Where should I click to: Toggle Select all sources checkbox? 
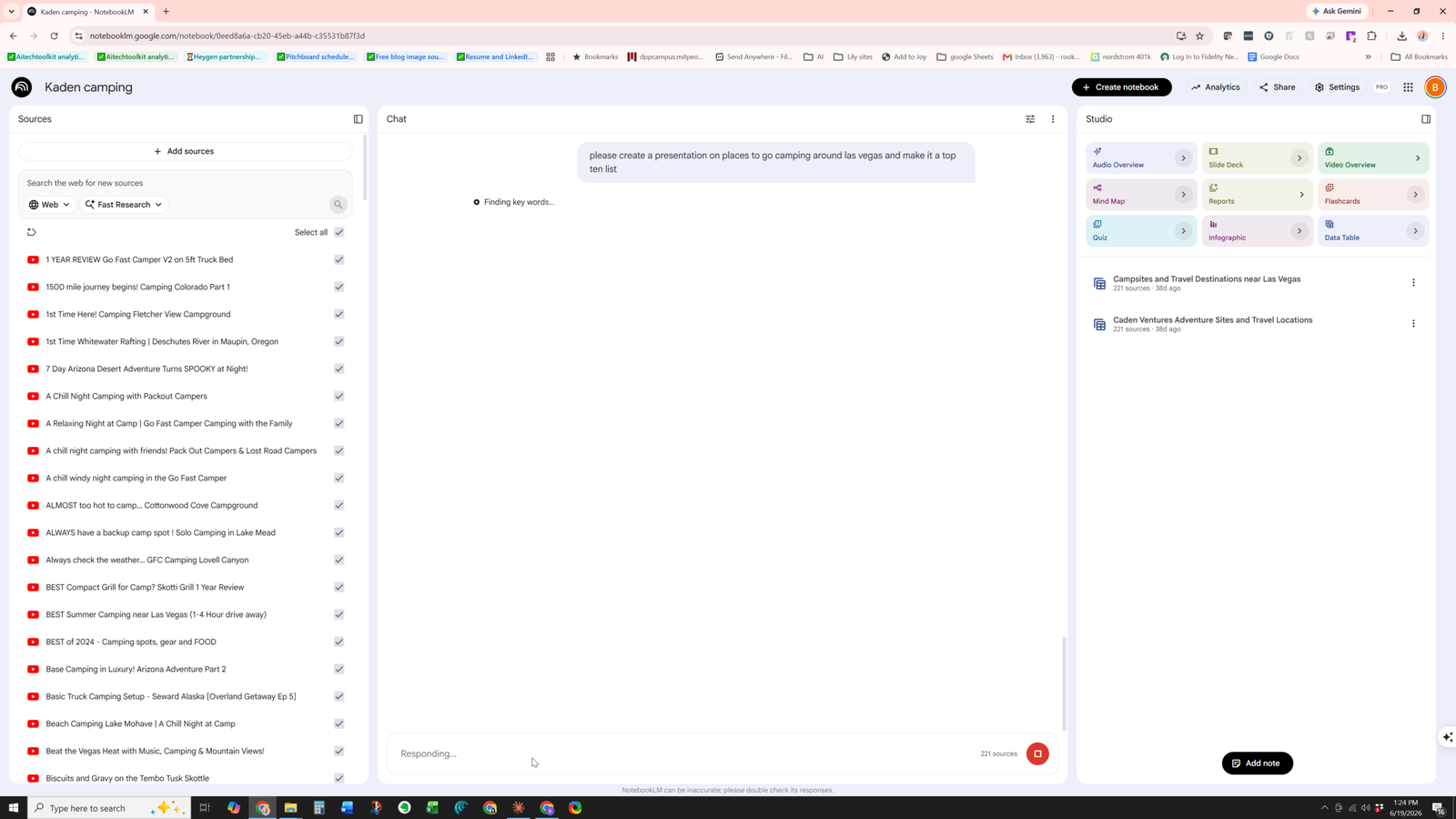point(339,232)
